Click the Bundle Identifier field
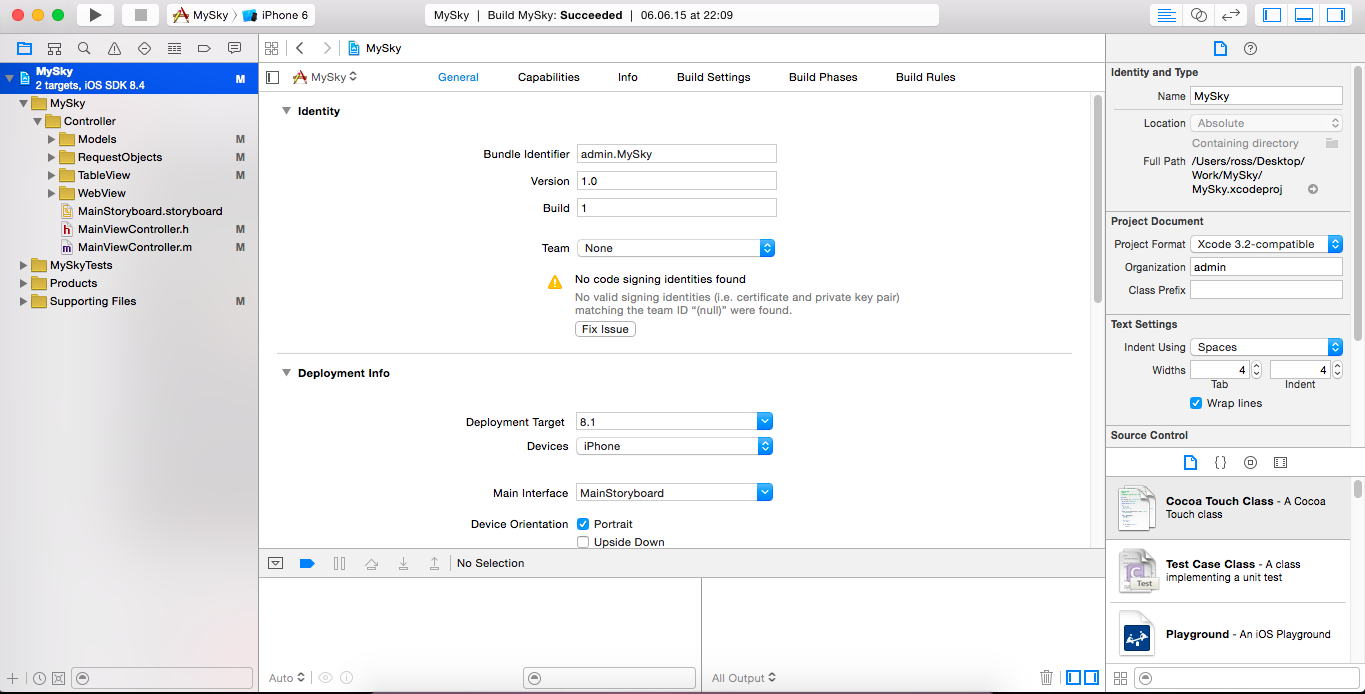Screen dimensions: 1365x694 676,154
